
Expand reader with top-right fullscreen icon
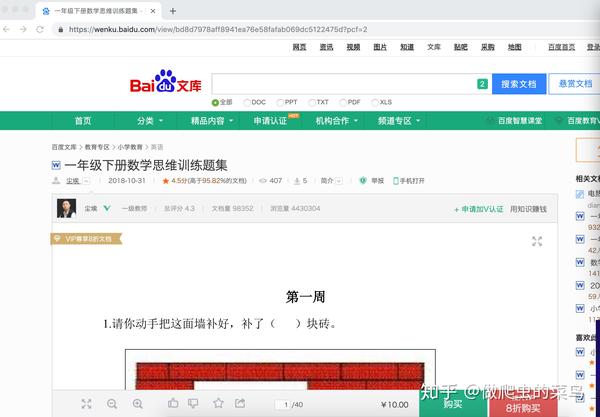click(x=537, y=241)
